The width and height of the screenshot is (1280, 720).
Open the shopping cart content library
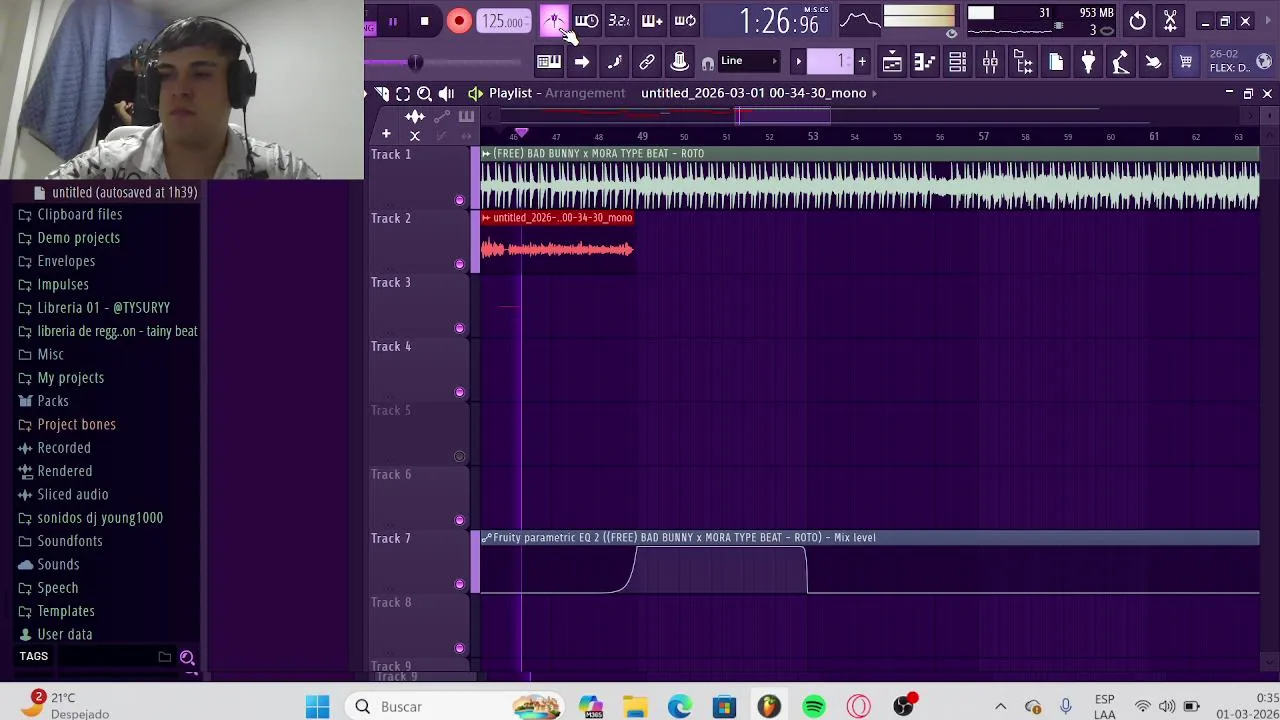(x=1186, y=62)
